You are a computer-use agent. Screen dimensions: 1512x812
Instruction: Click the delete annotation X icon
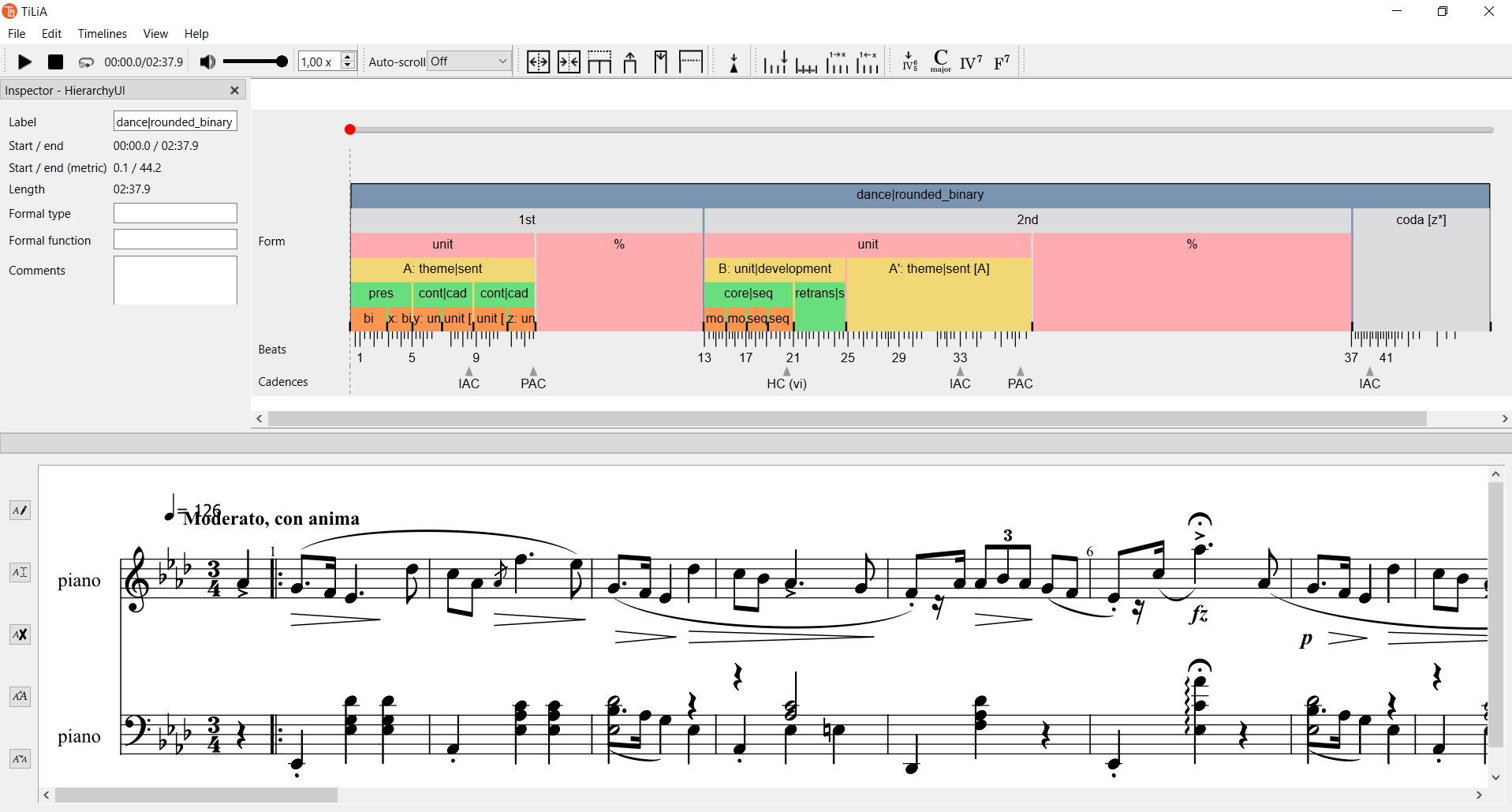20,634
